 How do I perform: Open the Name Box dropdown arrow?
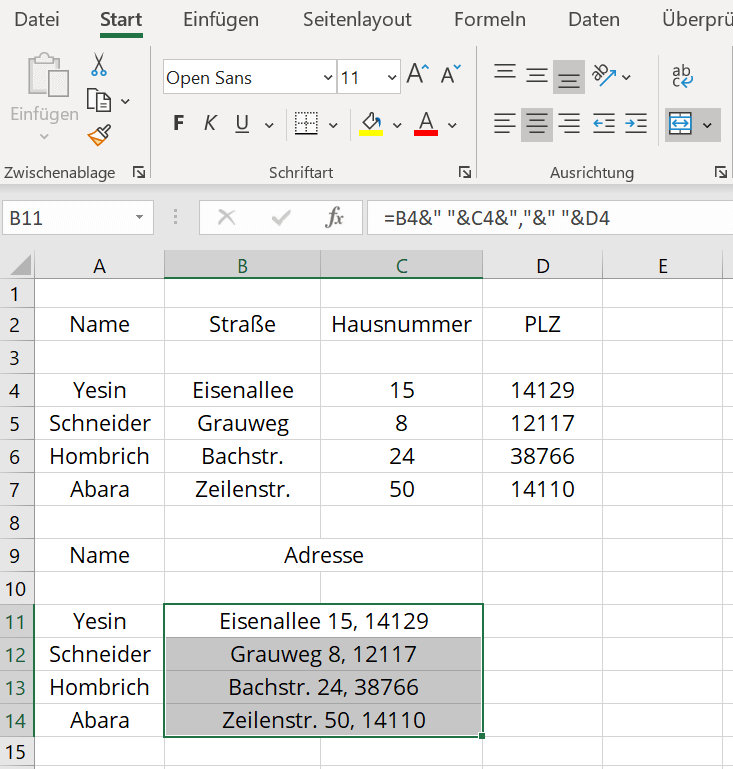tap(139, 218)
